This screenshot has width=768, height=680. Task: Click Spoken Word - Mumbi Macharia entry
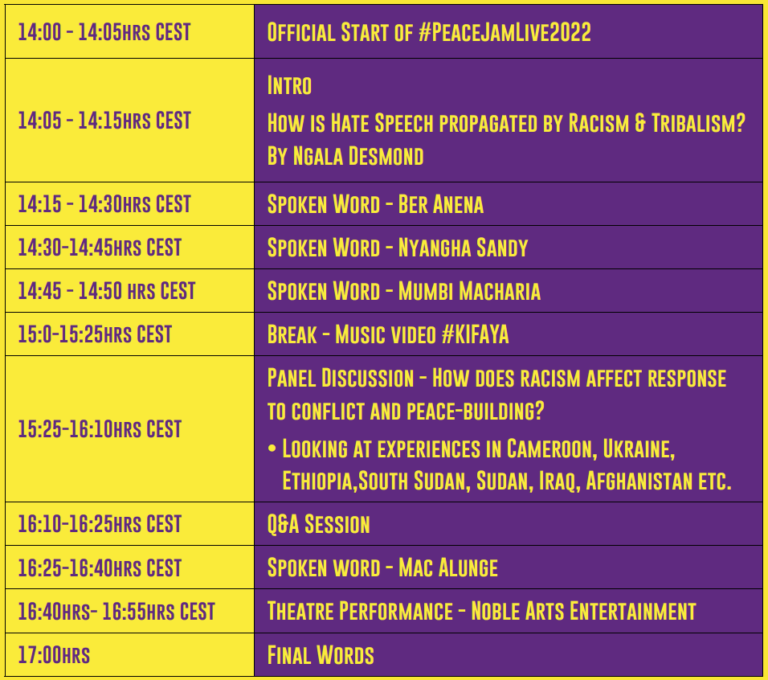coord(404,291)
